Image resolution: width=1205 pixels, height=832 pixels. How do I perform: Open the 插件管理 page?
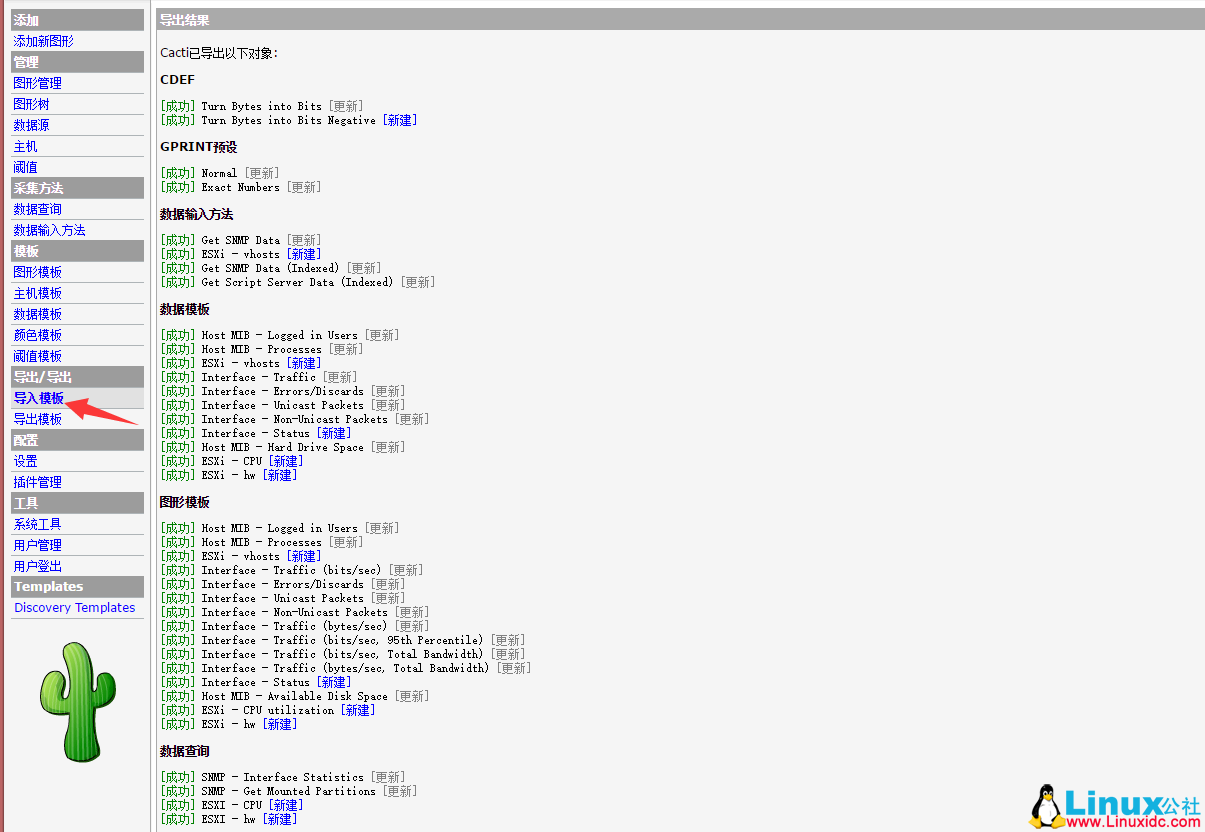pos(37,481)
